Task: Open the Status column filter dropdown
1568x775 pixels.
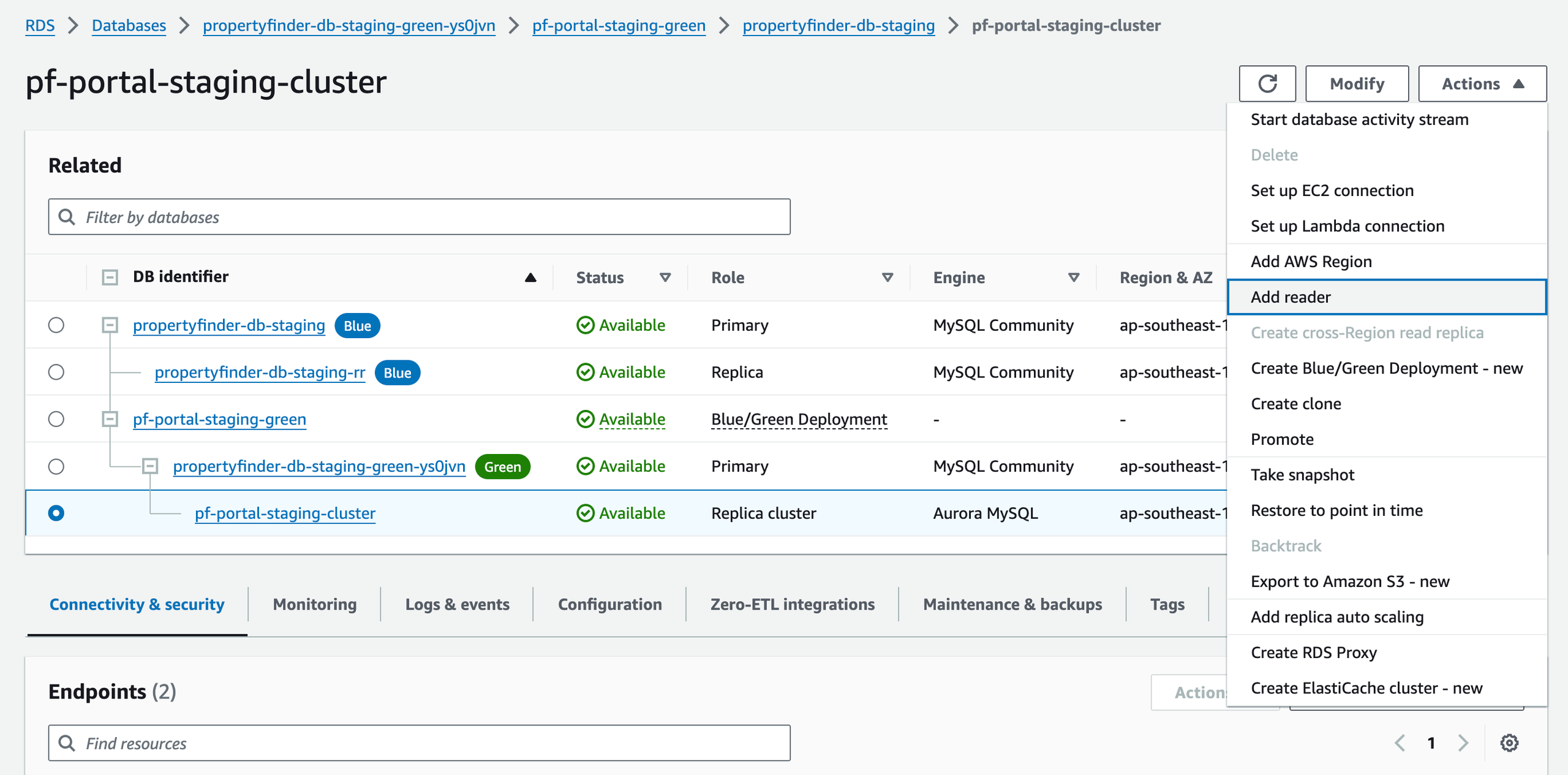Action: pos(665,278)
